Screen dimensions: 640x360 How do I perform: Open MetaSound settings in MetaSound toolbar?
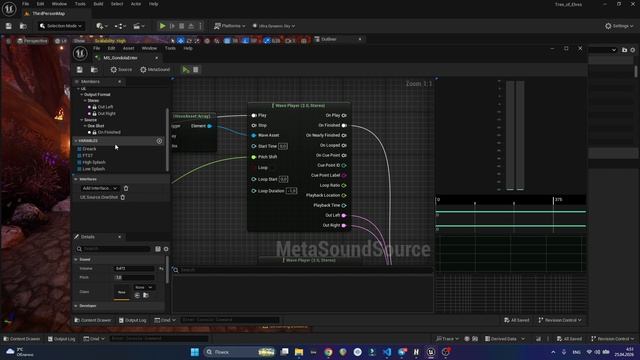point(155,70)
